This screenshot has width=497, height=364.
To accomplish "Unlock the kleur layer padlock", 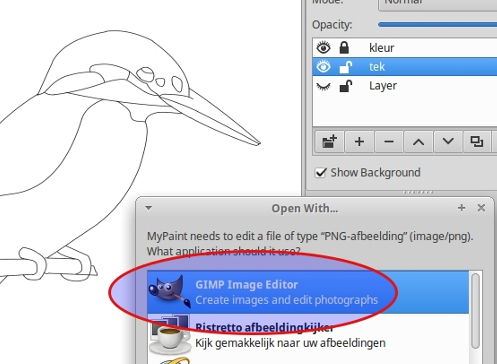I will 344,48.
